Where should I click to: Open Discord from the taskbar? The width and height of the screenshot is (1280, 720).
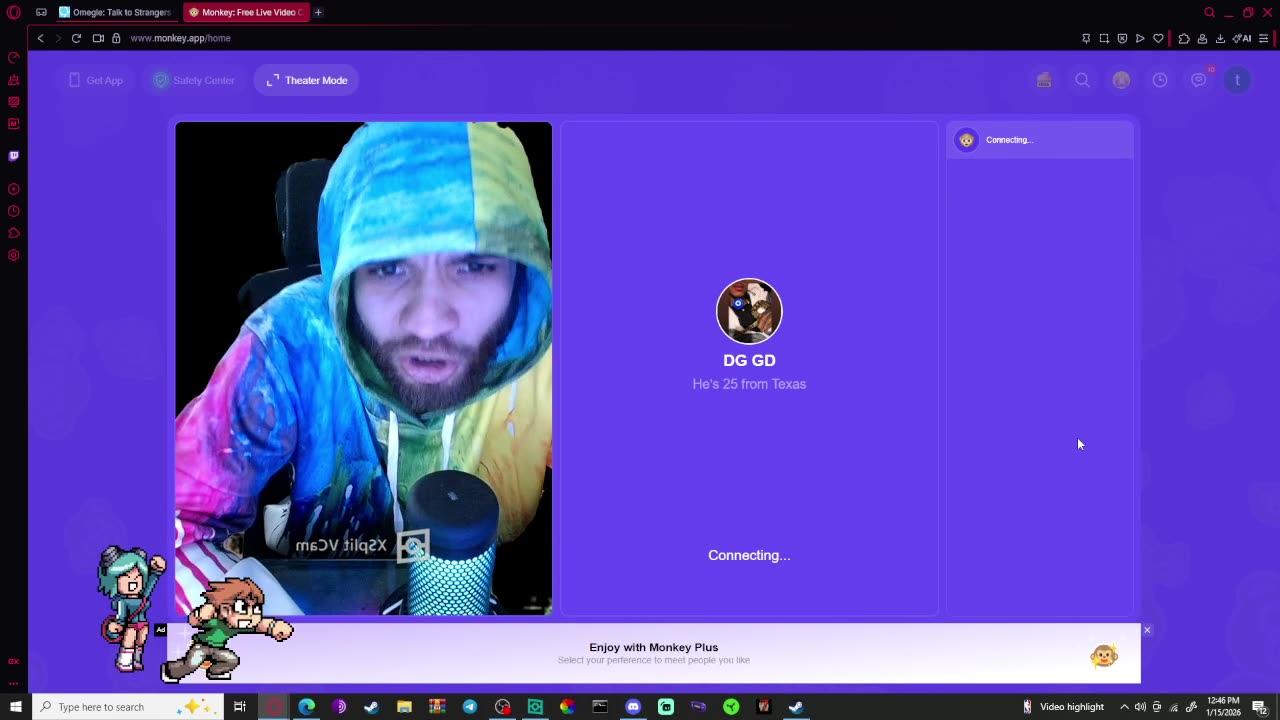[x=633, y=707]
